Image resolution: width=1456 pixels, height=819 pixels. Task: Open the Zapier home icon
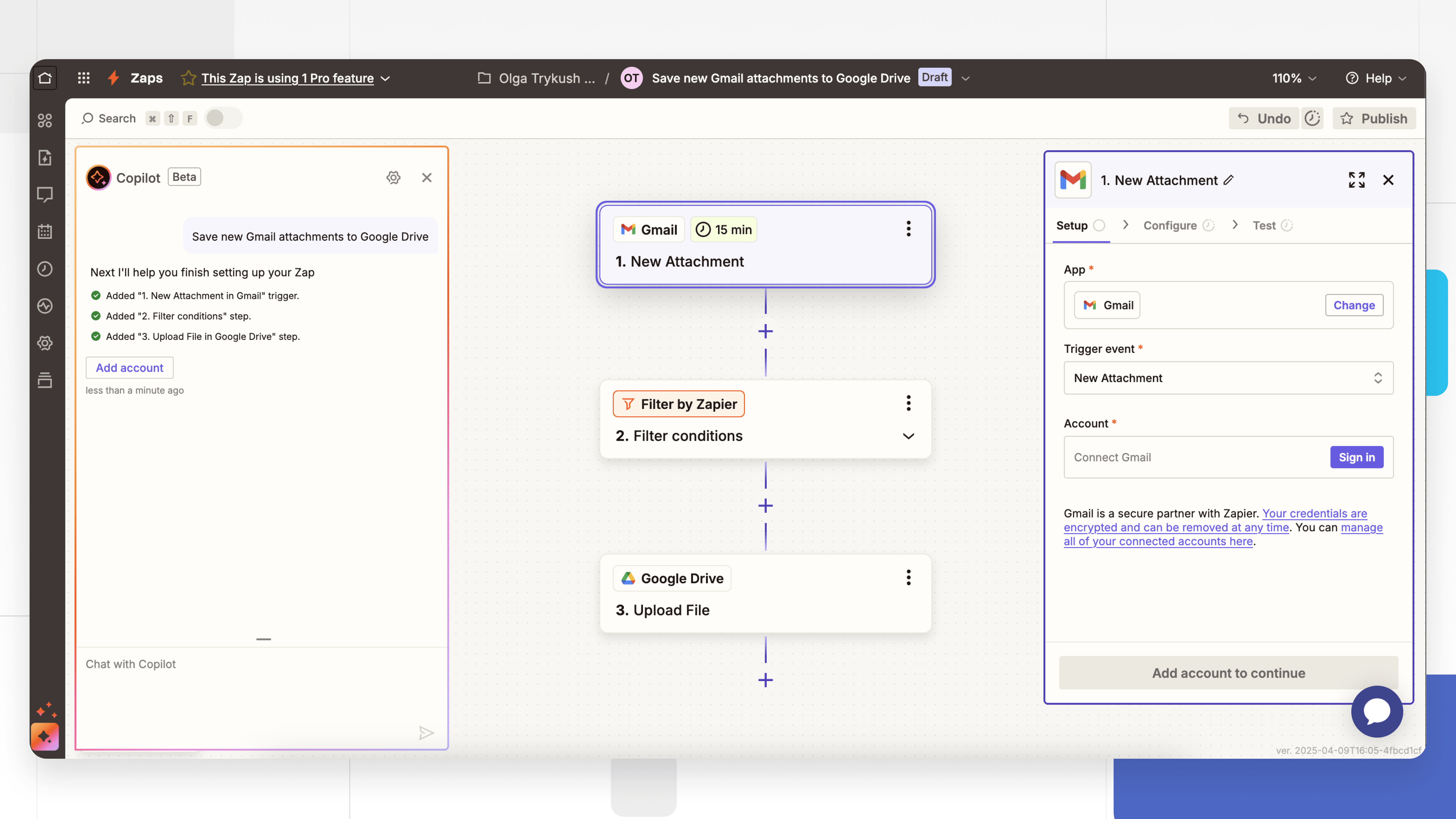[x=45, y=78]
